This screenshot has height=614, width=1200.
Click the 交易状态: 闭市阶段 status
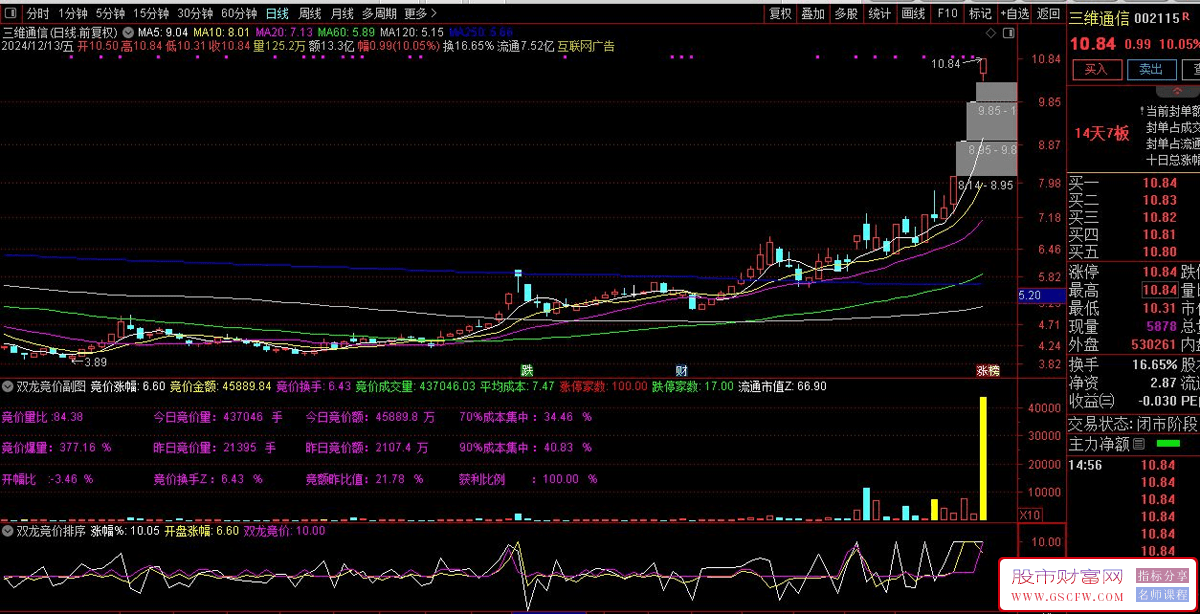tap(1133, 423)
